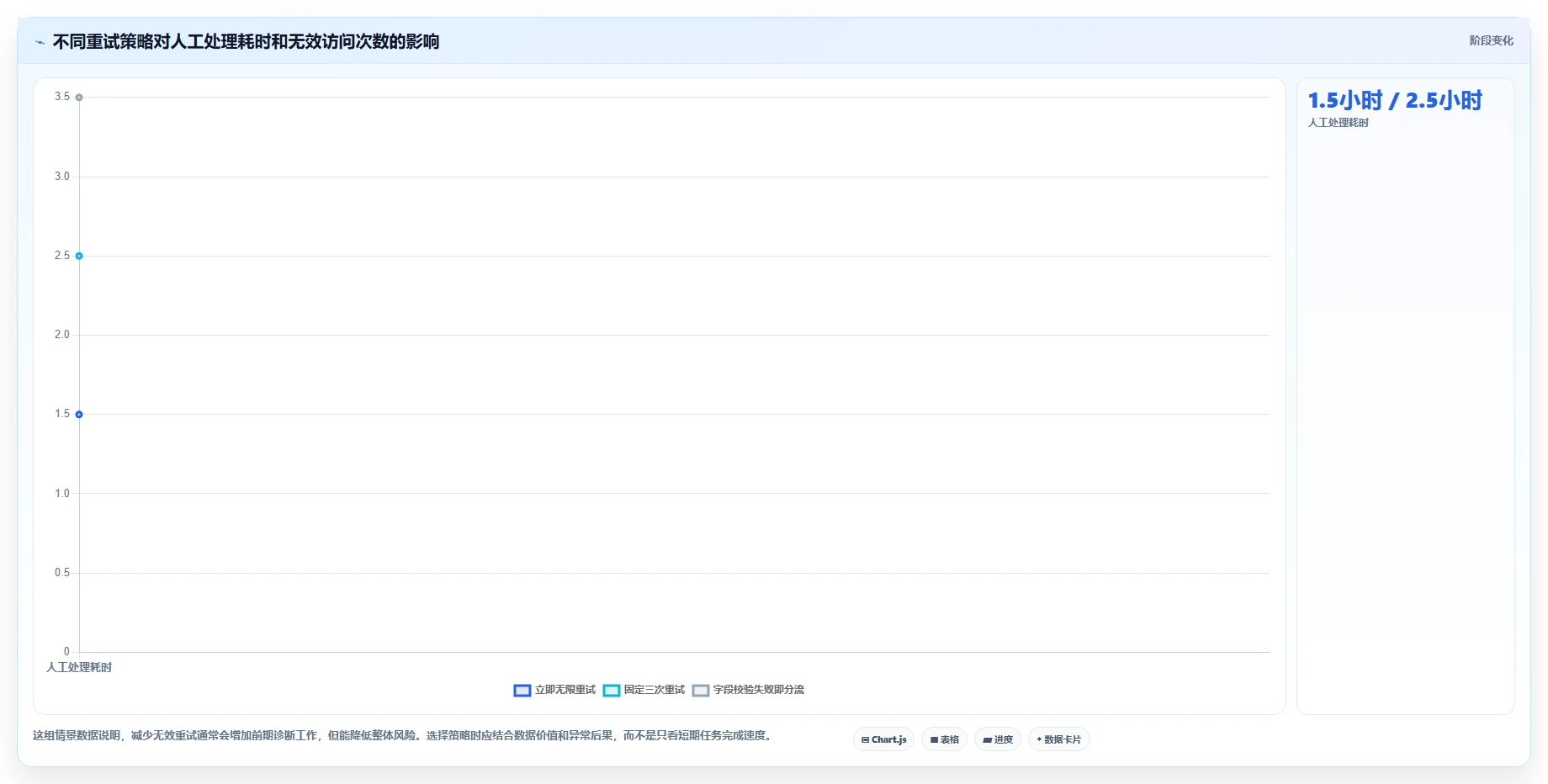
Task: Toggle the 字段校验失败即分流 legend series
Action: pyautogui.click(x=748, y=690)
